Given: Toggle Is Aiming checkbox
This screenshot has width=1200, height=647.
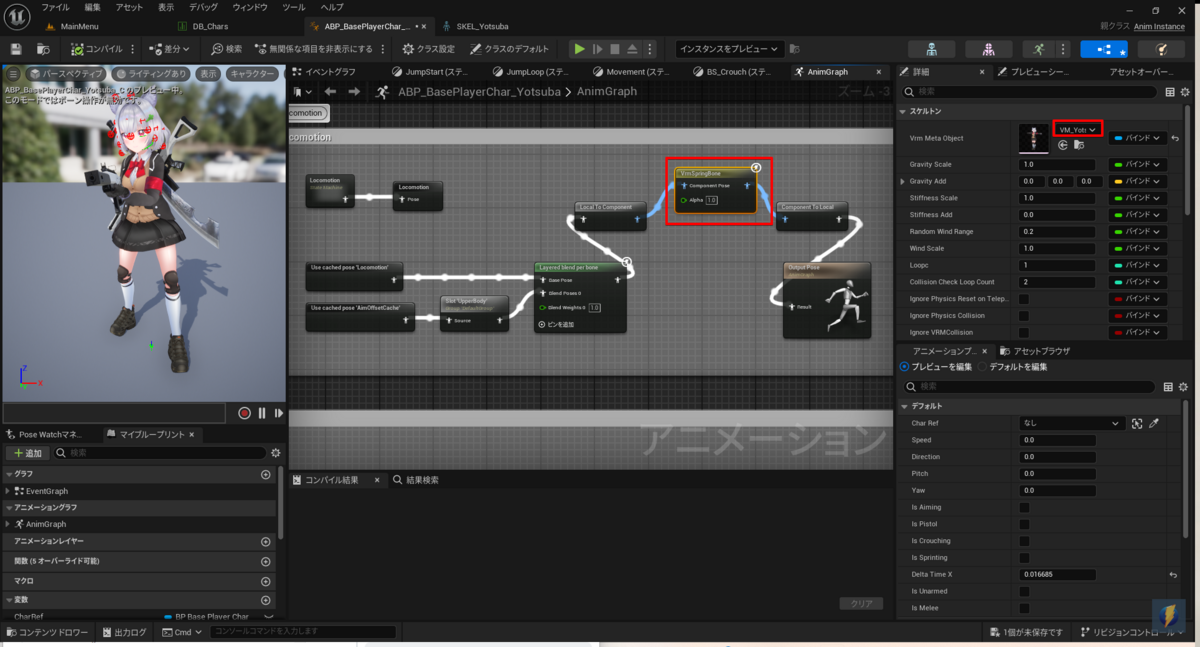Looking at the screenshot, I should coord(1024,507).
